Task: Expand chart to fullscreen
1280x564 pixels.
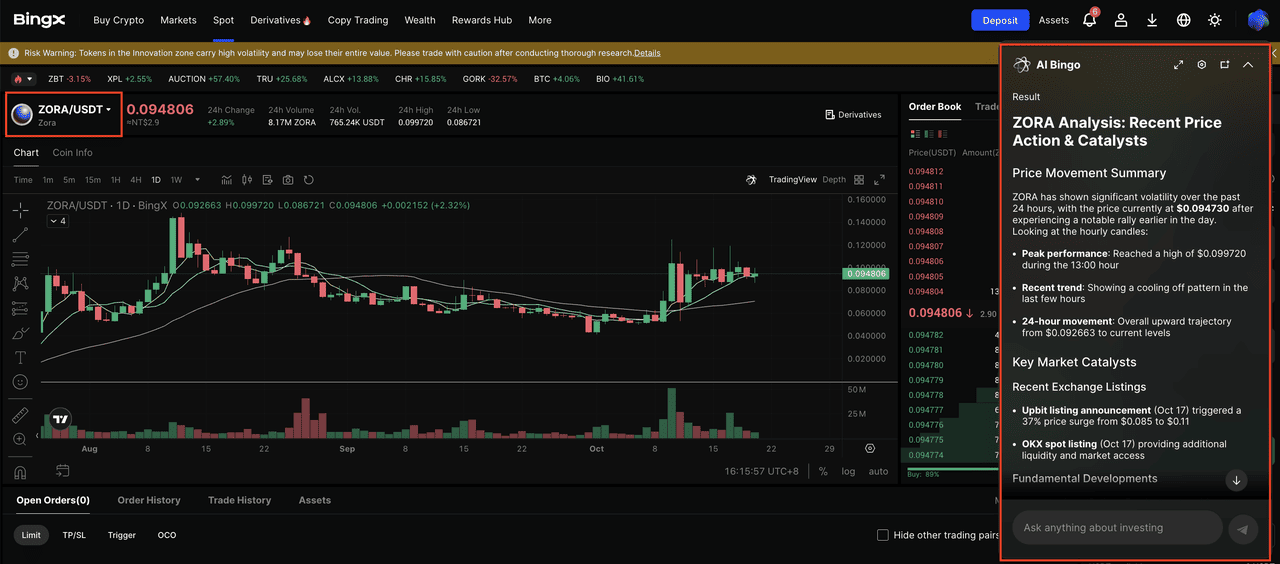Action: pyautogui.click(x=879, y=180)
